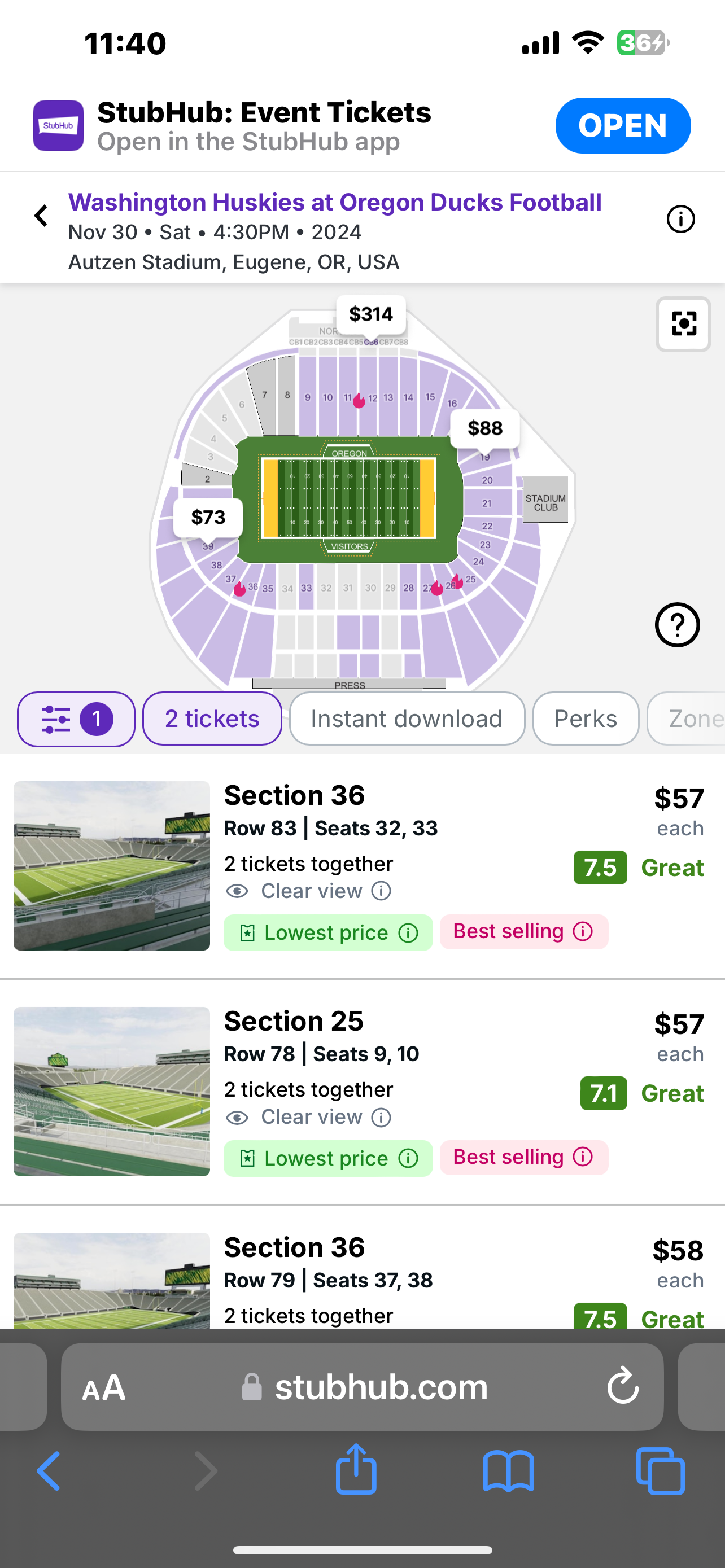Screen dimensions: 725x1568
Task: Open the AA text size menu
Action: coord(104,1388)
